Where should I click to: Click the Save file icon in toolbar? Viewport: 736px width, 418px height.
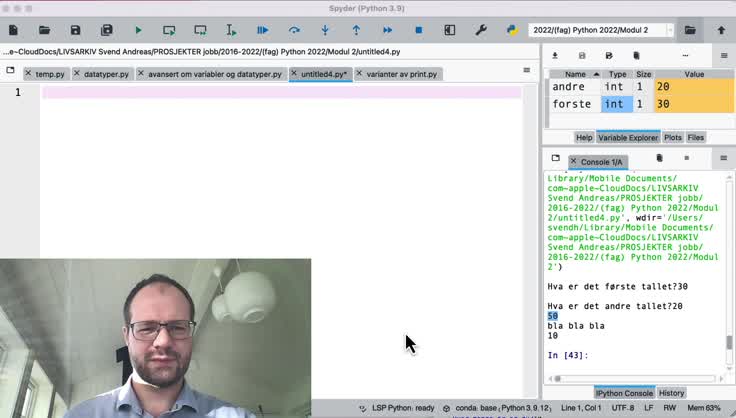click(x=75, y=31)
